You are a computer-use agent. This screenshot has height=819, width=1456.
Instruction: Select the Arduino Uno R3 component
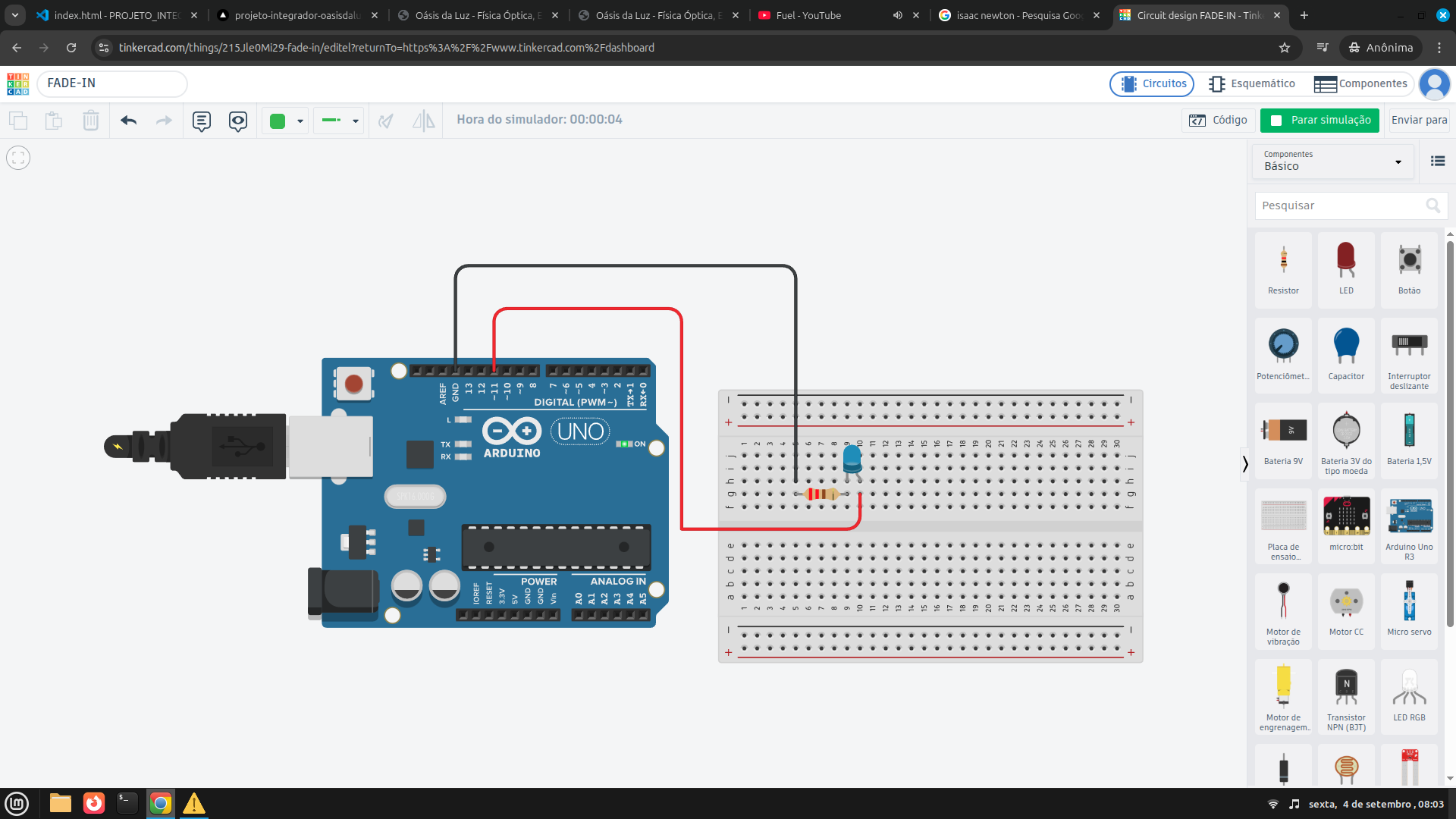(1409, 526)
